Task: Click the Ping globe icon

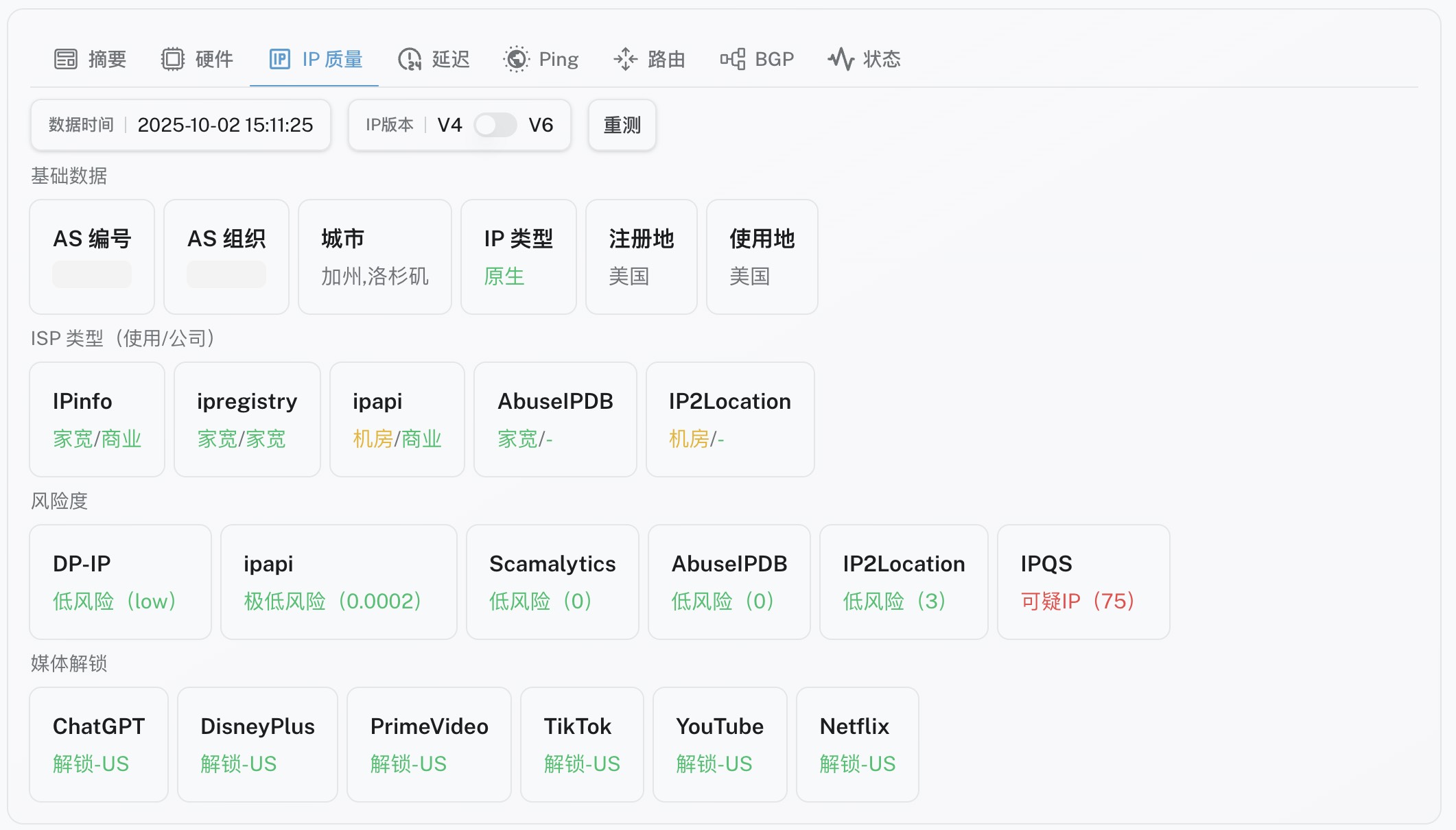Action: pyautogui.click(x=516, y=60)
